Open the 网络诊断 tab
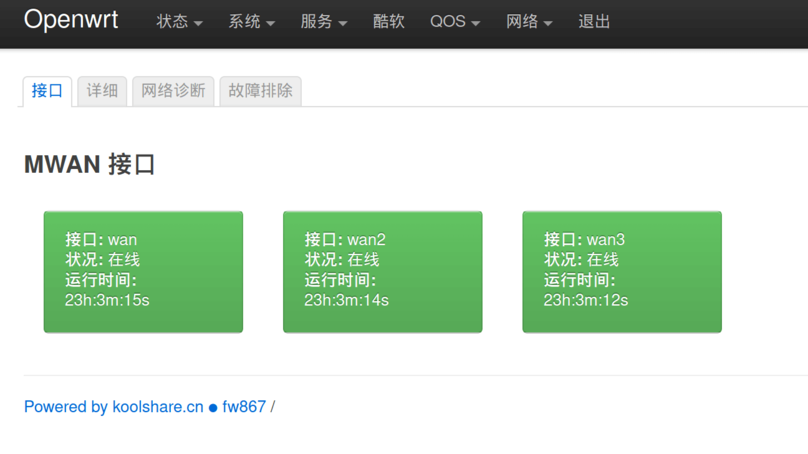808x454 pixels. pos(173,91)
